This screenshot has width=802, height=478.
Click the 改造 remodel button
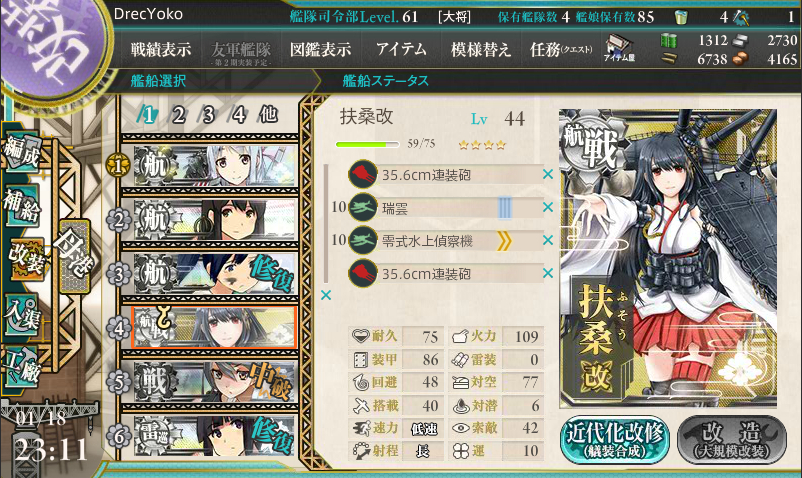click(x=731, y=440)
